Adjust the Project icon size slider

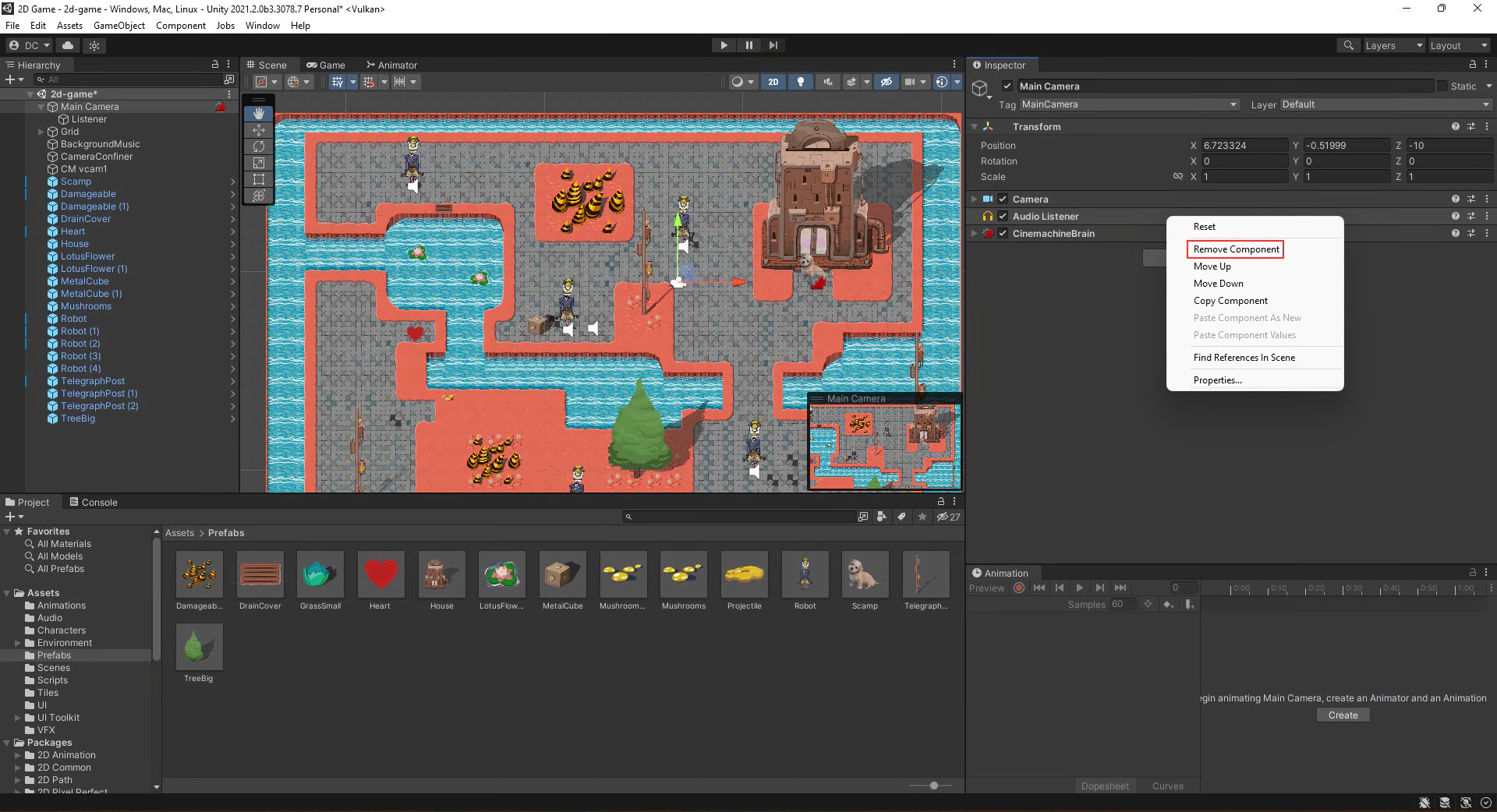point(933,786)
